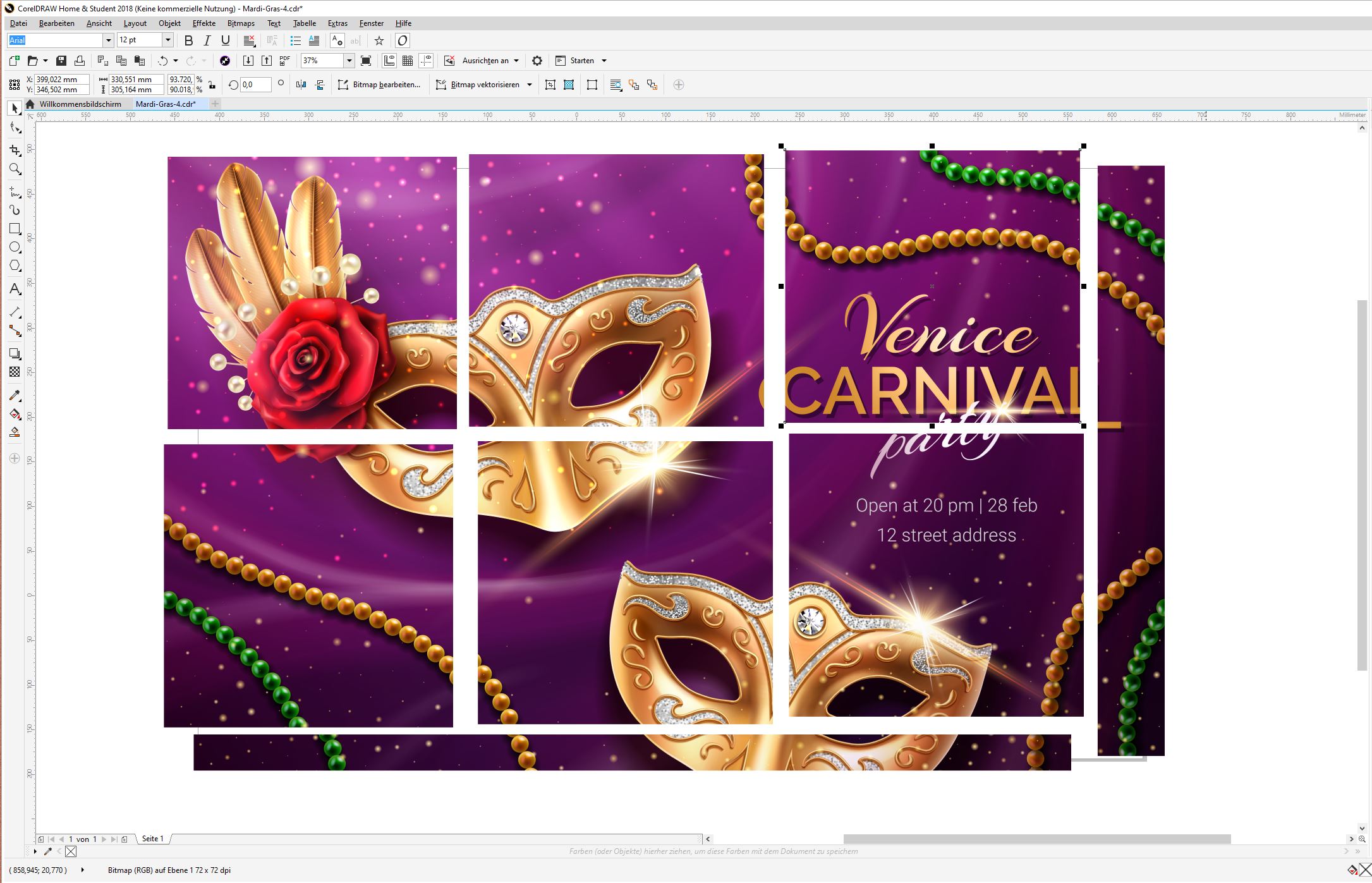Expand the Starten dropdown arrow

[604, 61]
